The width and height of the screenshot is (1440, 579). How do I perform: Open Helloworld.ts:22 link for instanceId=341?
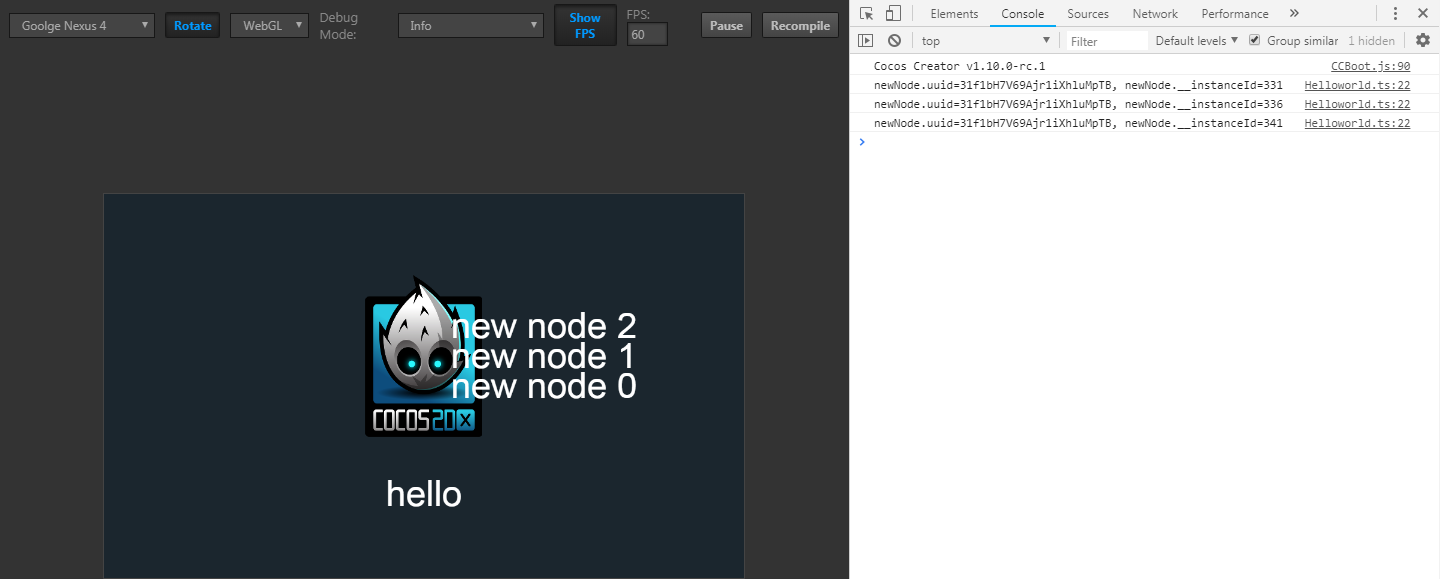tap(1357, 123)
